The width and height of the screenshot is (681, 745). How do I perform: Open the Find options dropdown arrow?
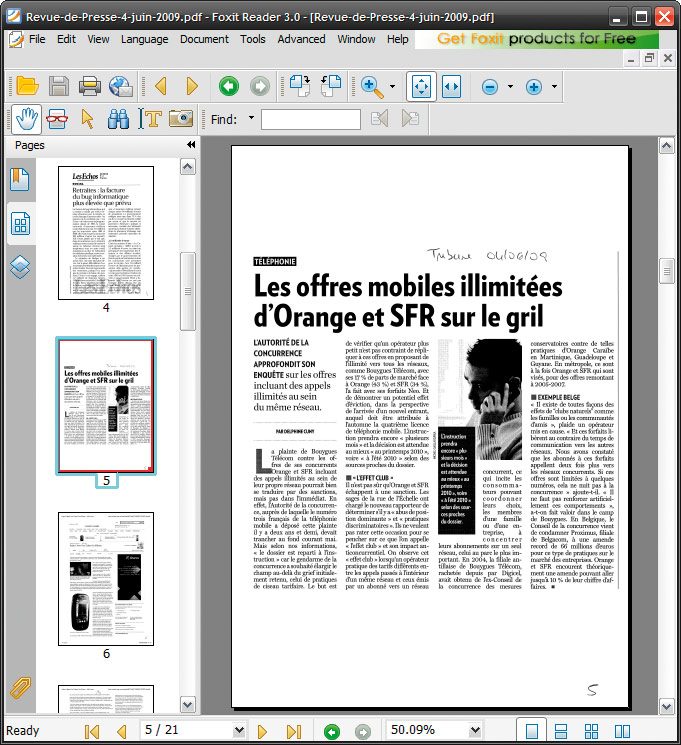coord(251,118)
